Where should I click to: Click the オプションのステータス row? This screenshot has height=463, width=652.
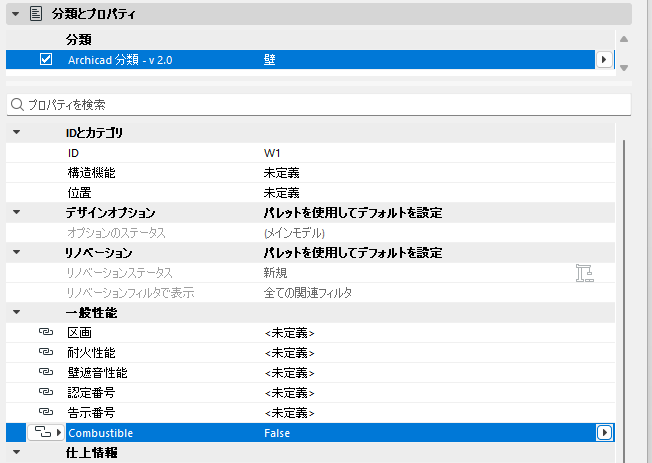(x=310, y=233)
